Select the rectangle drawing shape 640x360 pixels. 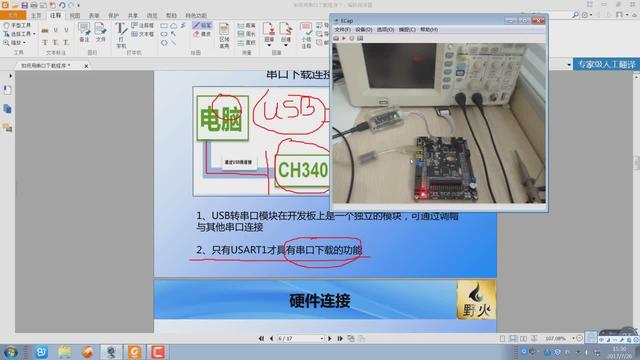coord(164,26)
